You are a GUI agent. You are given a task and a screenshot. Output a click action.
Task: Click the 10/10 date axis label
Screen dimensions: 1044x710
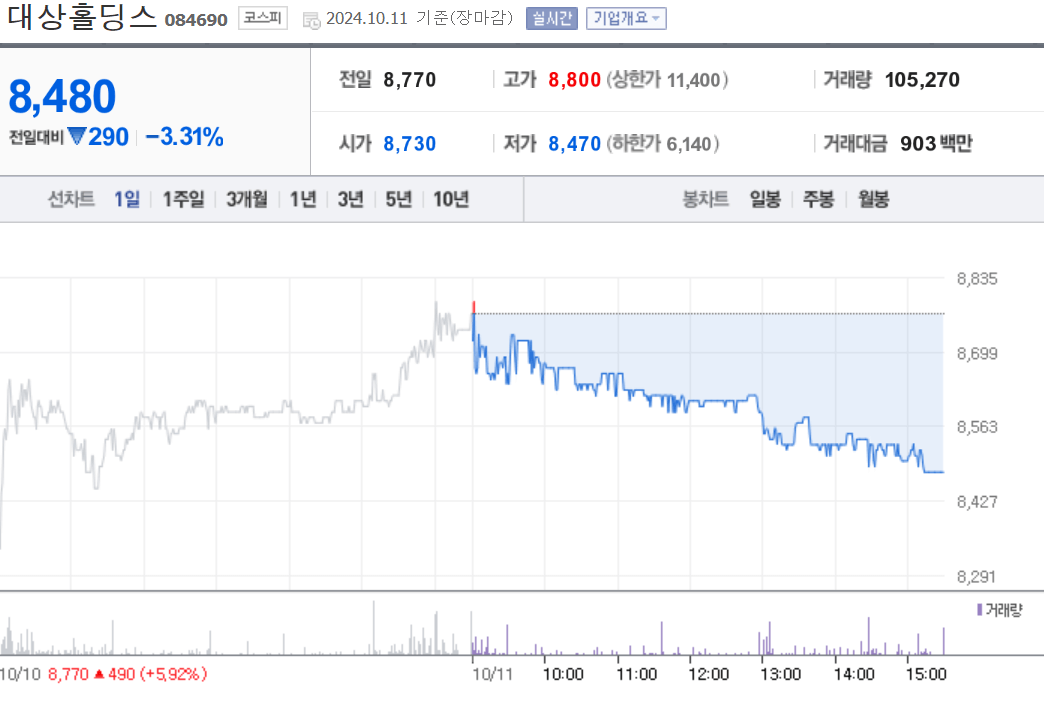tap(21, 675)
